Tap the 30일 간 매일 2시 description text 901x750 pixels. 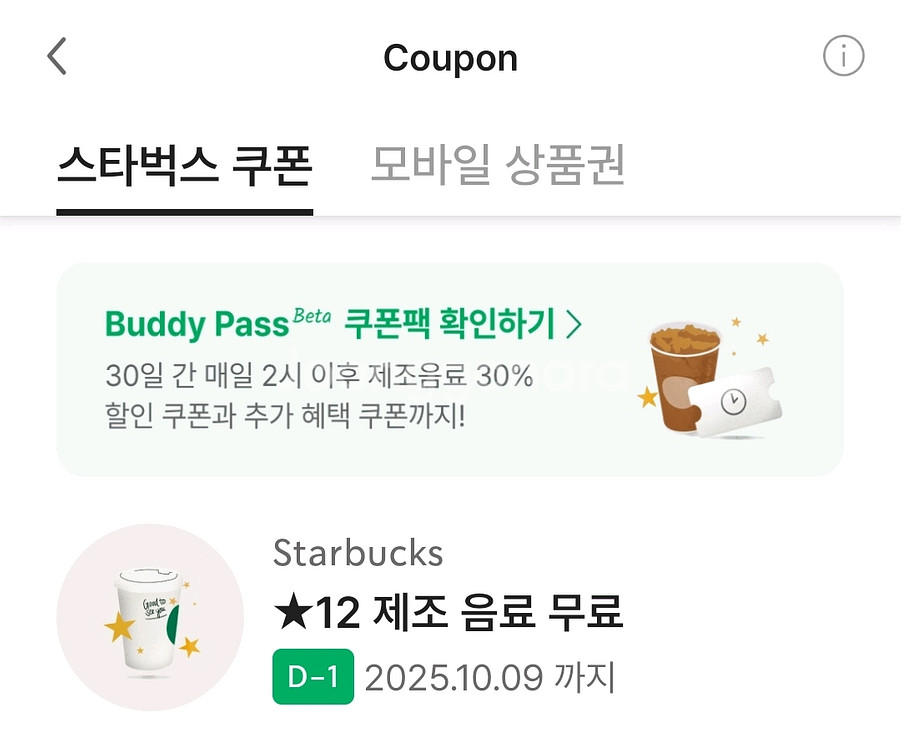point(319,376)
